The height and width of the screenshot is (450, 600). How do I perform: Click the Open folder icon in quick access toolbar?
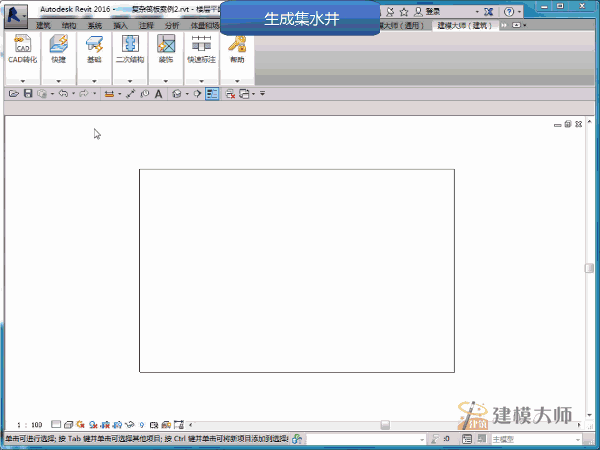tap(14, 94)
